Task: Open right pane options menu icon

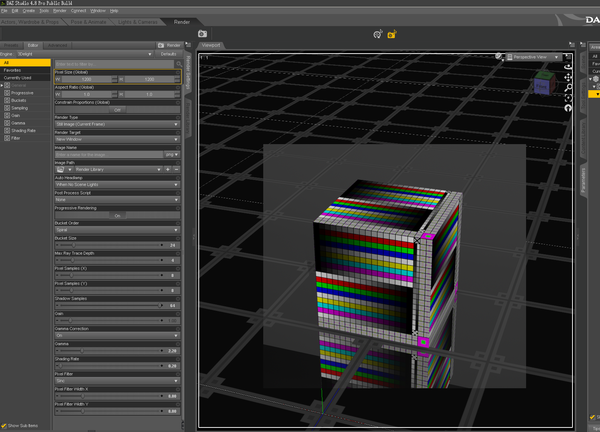Action: [x=583, y=45]
